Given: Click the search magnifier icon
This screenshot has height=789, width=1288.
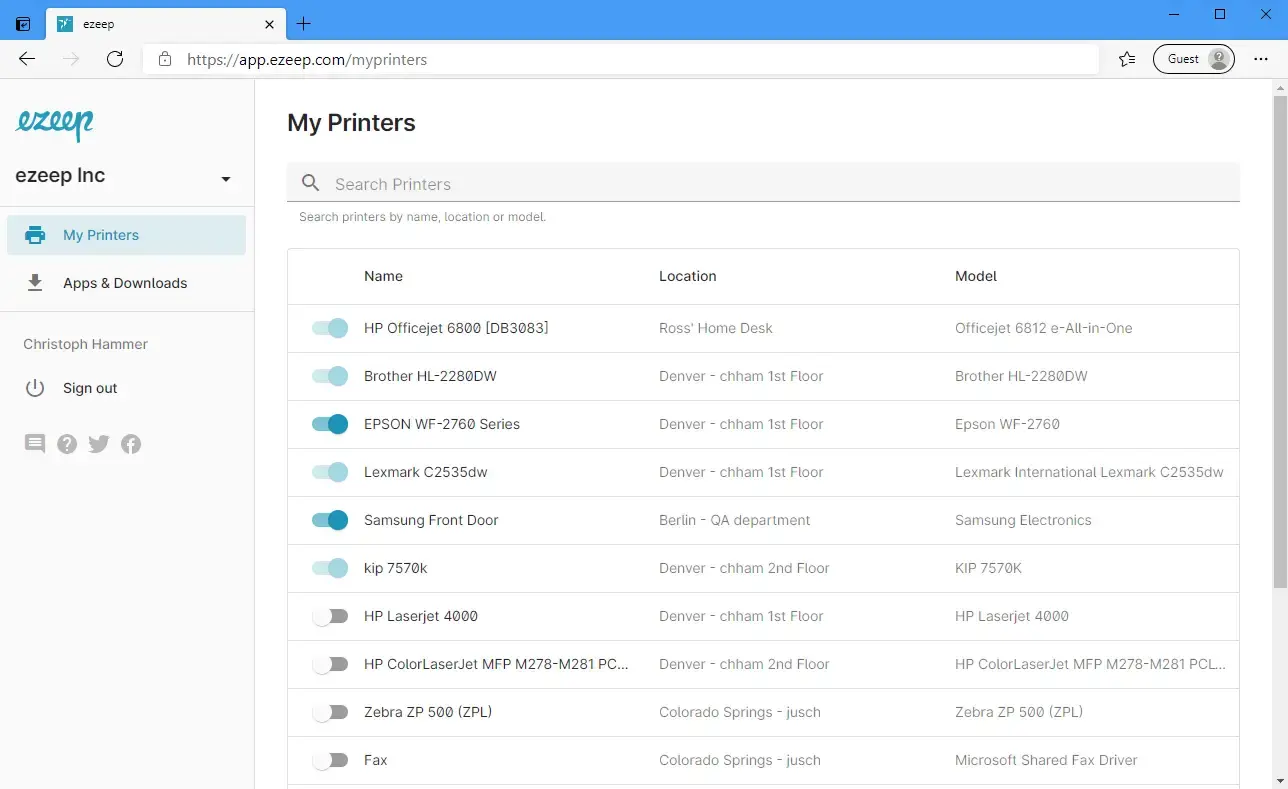Looking at the screenshot, I should 311,183.
